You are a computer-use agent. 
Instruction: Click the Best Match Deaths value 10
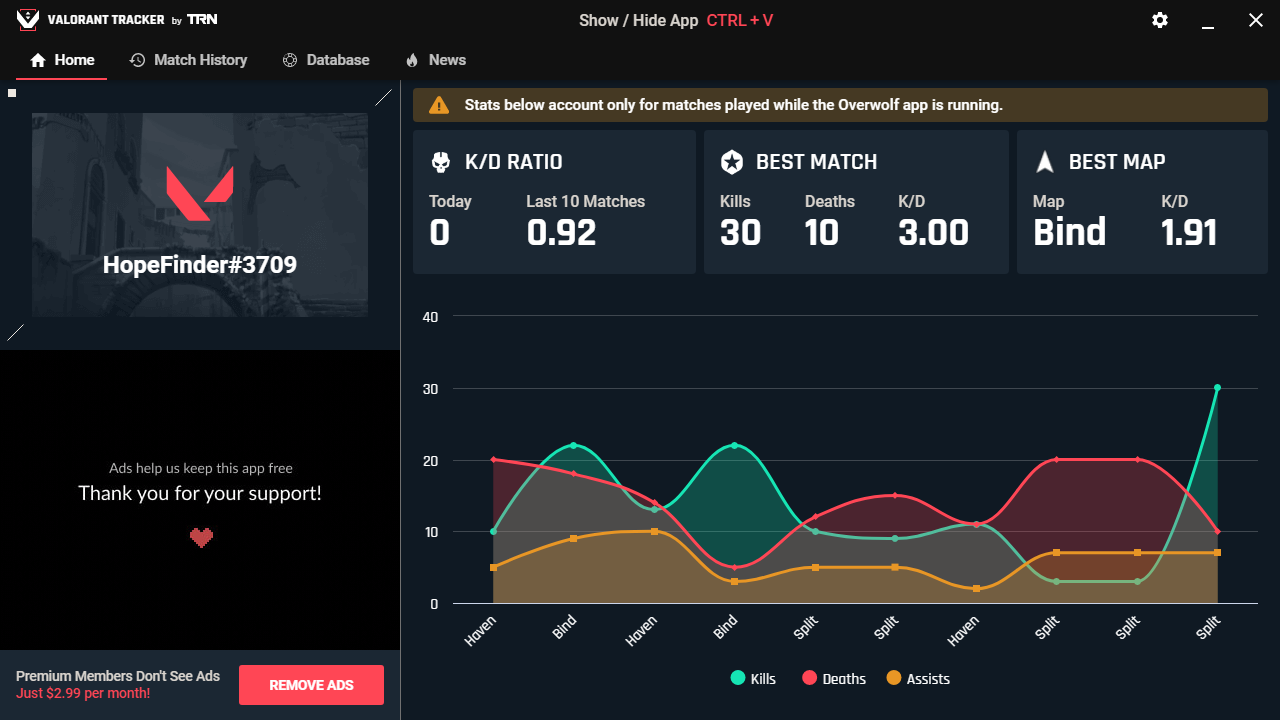pyautogui.click(x=822, y=233)
